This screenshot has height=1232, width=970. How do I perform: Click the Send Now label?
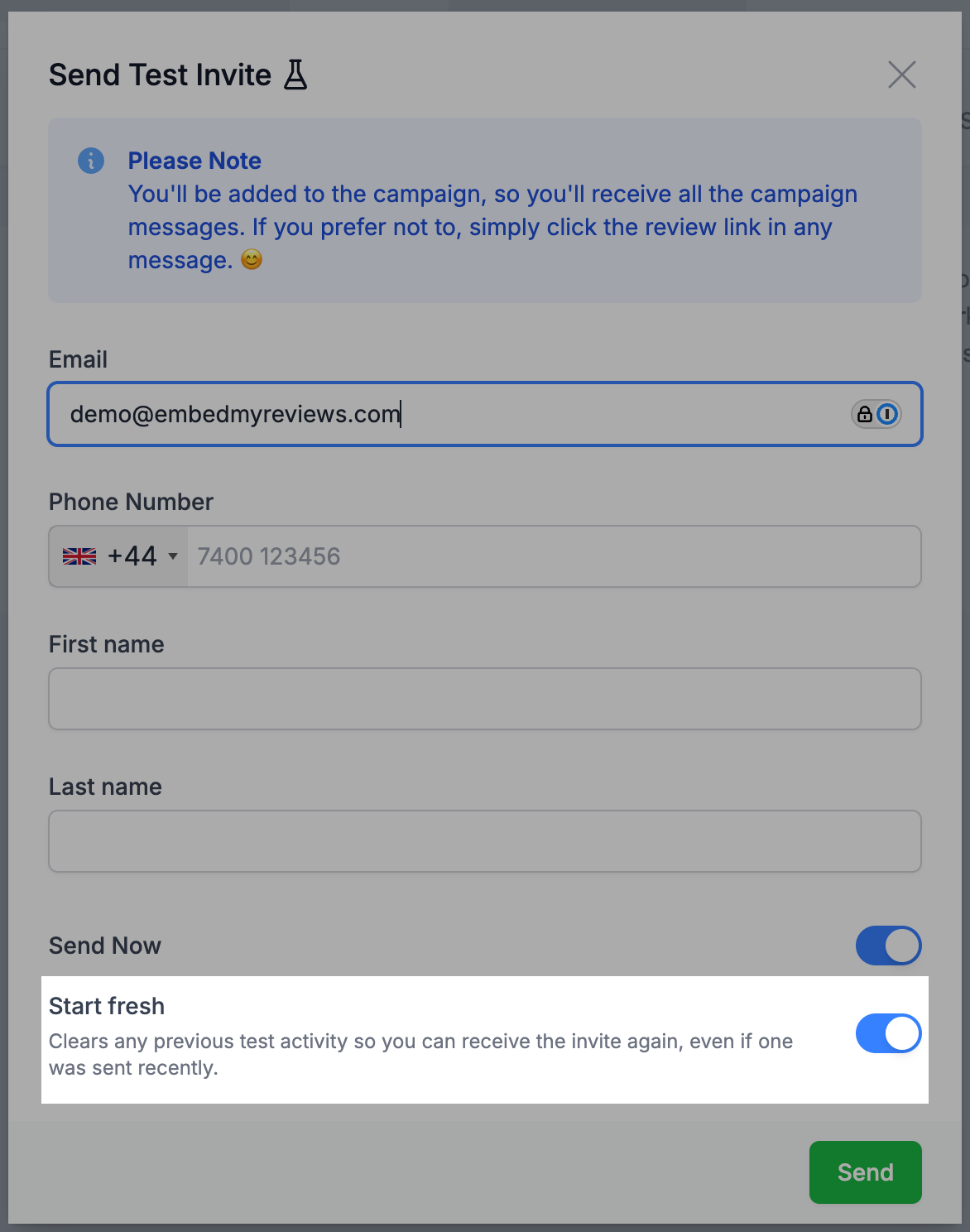pyautogui.click(x=105, y=946)
